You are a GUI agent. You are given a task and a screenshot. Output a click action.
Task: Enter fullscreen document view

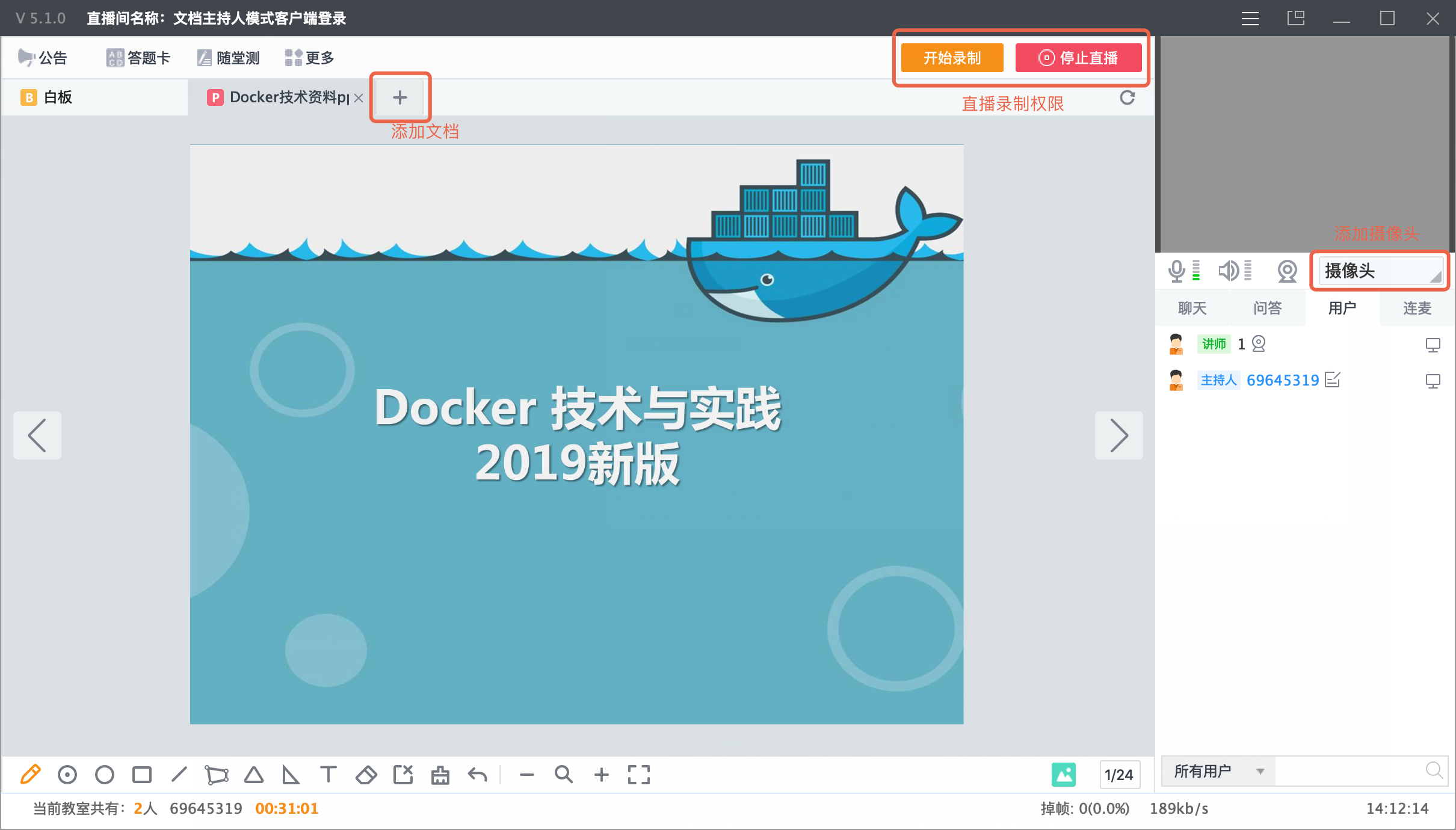pos(639,775)
